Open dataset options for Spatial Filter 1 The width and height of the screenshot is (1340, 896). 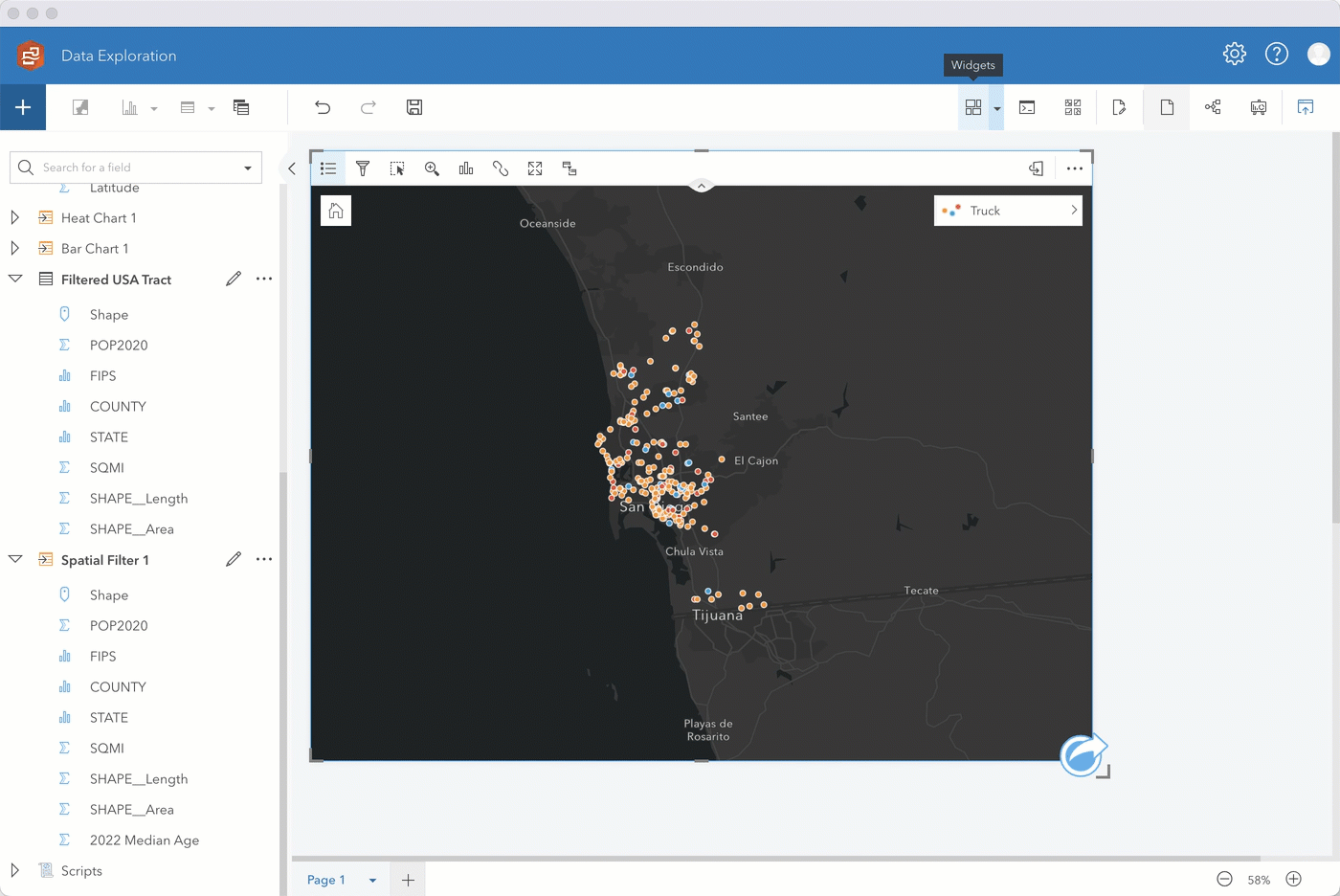[x=264, y=559]
